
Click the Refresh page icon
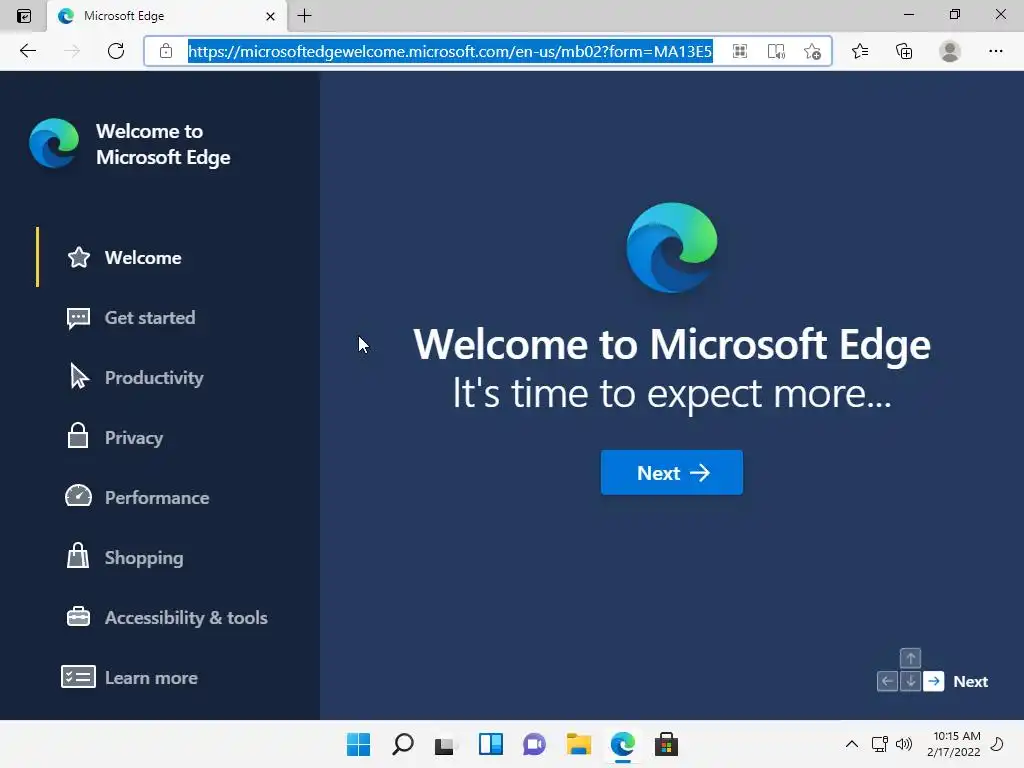(116, 51)
